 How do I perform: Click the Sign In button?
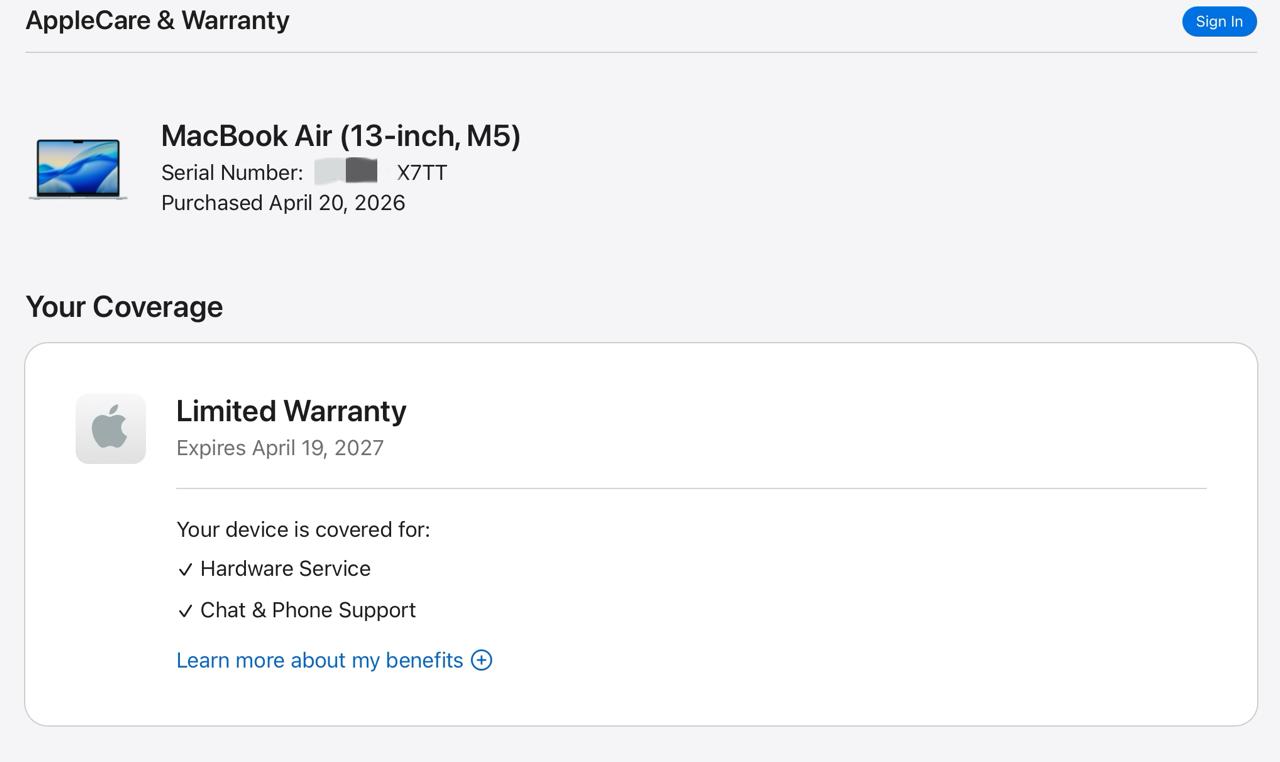[1219, 21]
